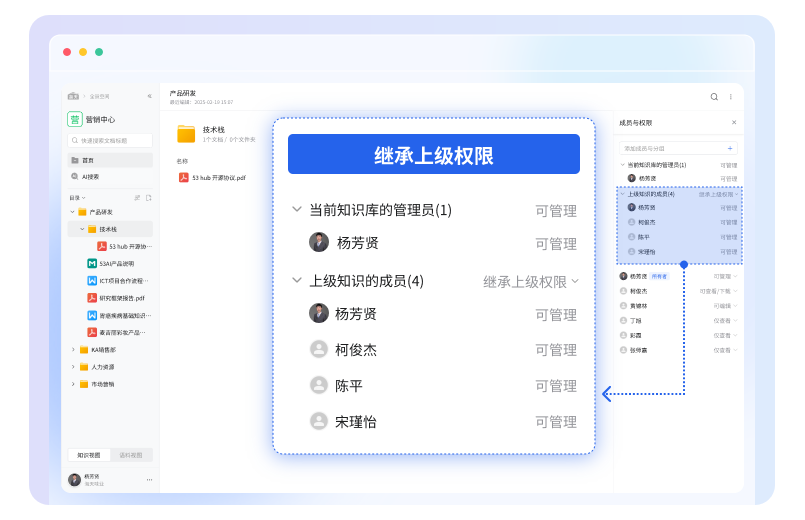Image resolution: width=805 pixels, height=520 pixels.
Task: Open the 技术栈 large folder icon
Action: coord(186,133)
